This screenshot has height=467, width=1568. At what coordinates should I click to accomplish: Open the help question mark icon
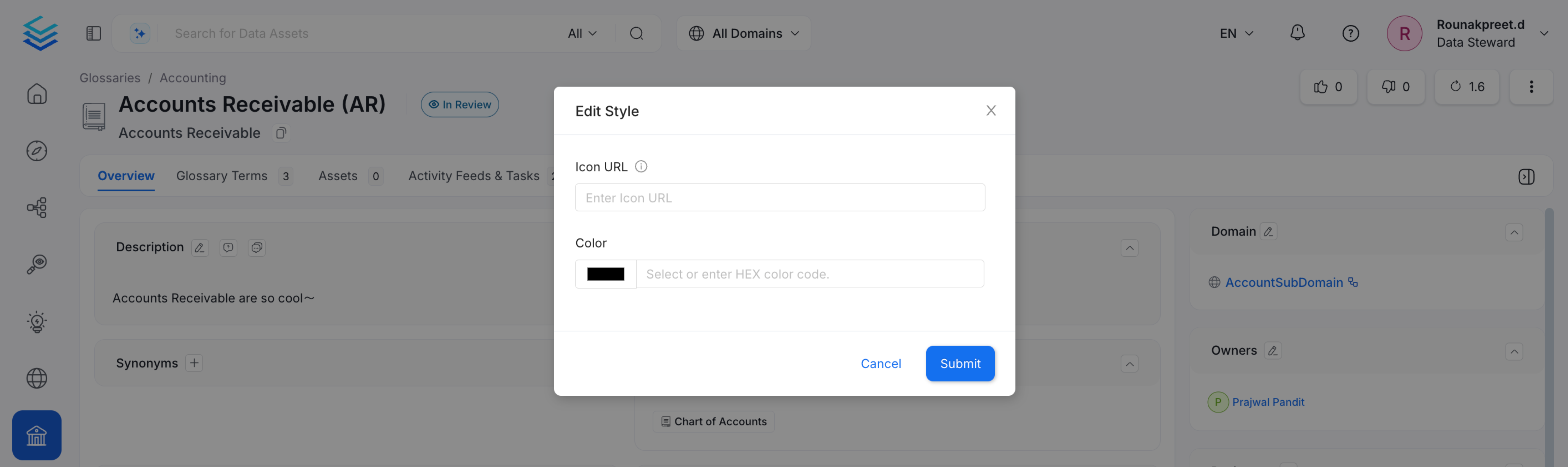pos(1350,33)
